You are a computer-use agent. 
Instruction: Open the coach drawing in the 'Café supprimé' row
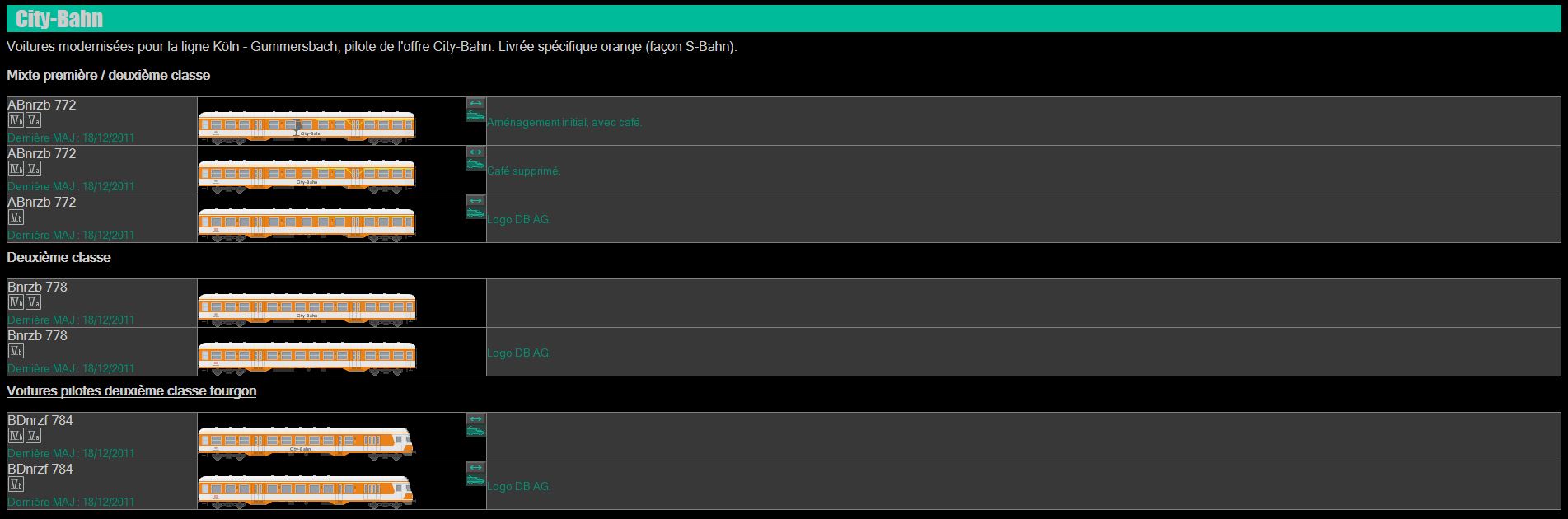point(307,176)
